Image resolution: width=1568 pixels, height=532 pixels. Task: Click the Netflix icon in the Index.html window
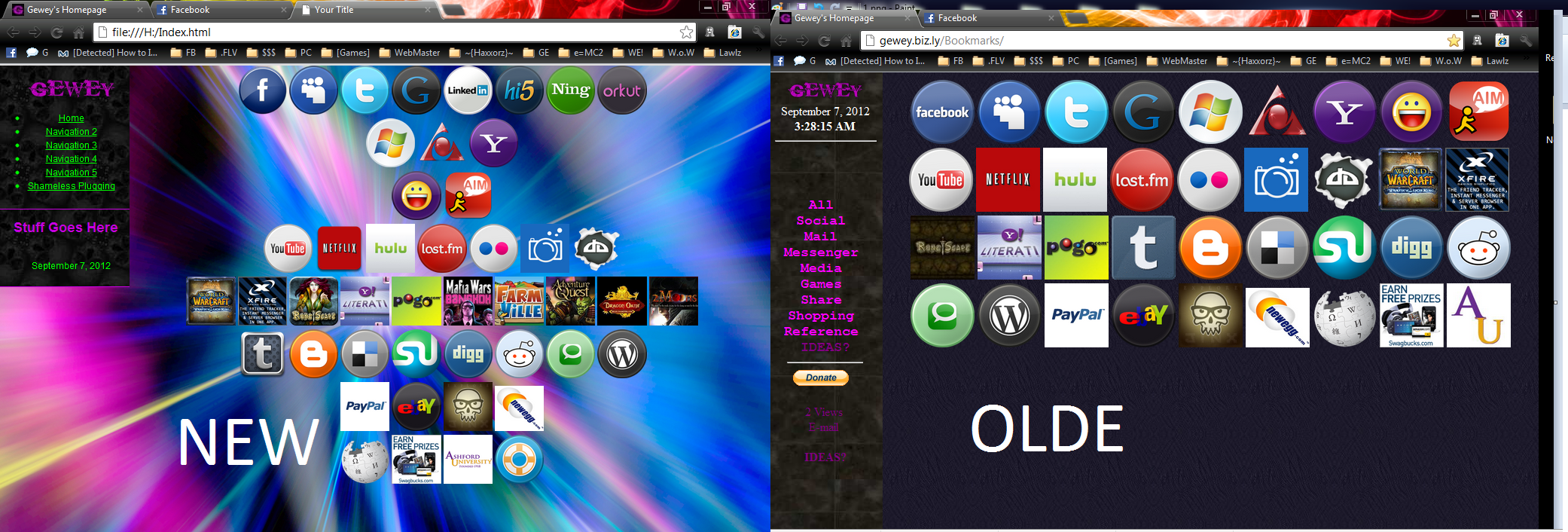click(340, 248)
